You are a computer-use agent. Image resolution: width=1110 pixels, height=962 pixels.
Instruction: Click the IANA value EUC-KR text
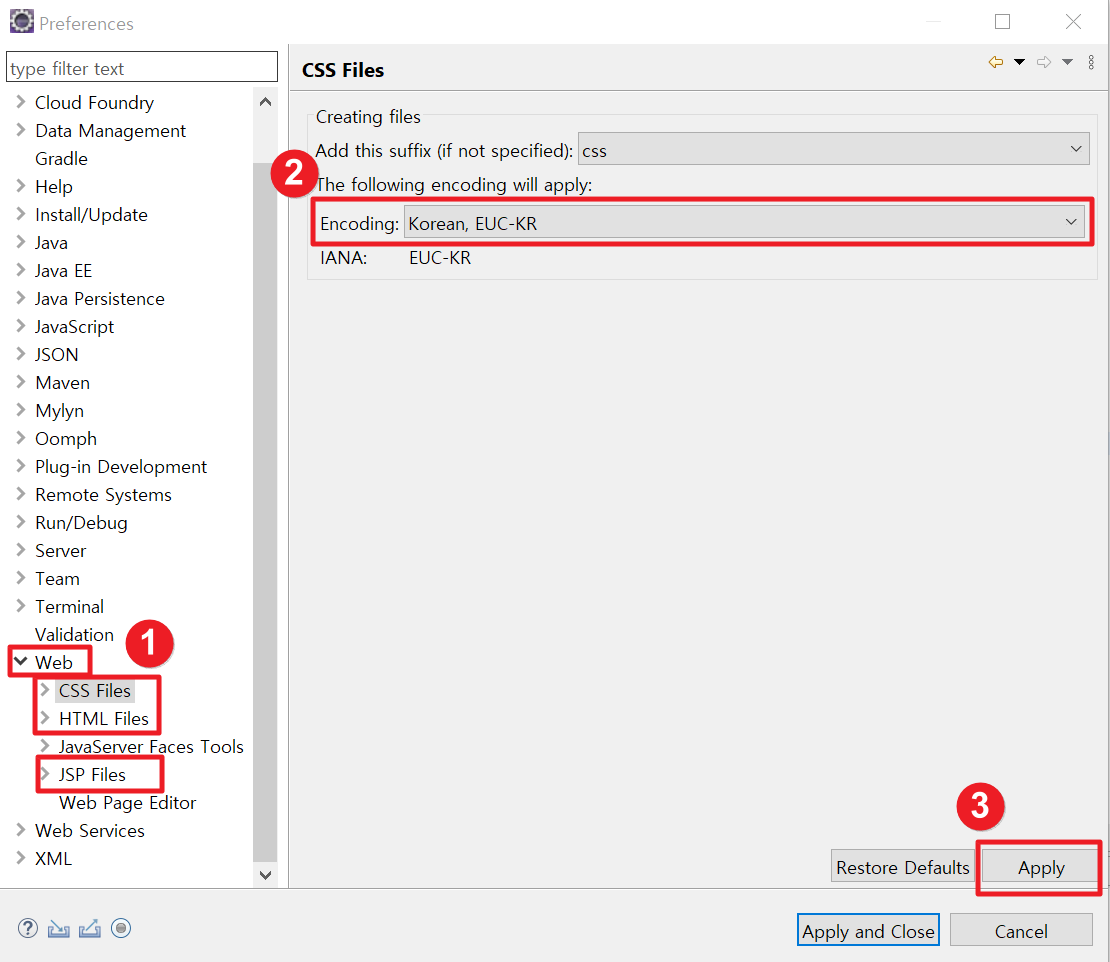[x=440, y=258]
